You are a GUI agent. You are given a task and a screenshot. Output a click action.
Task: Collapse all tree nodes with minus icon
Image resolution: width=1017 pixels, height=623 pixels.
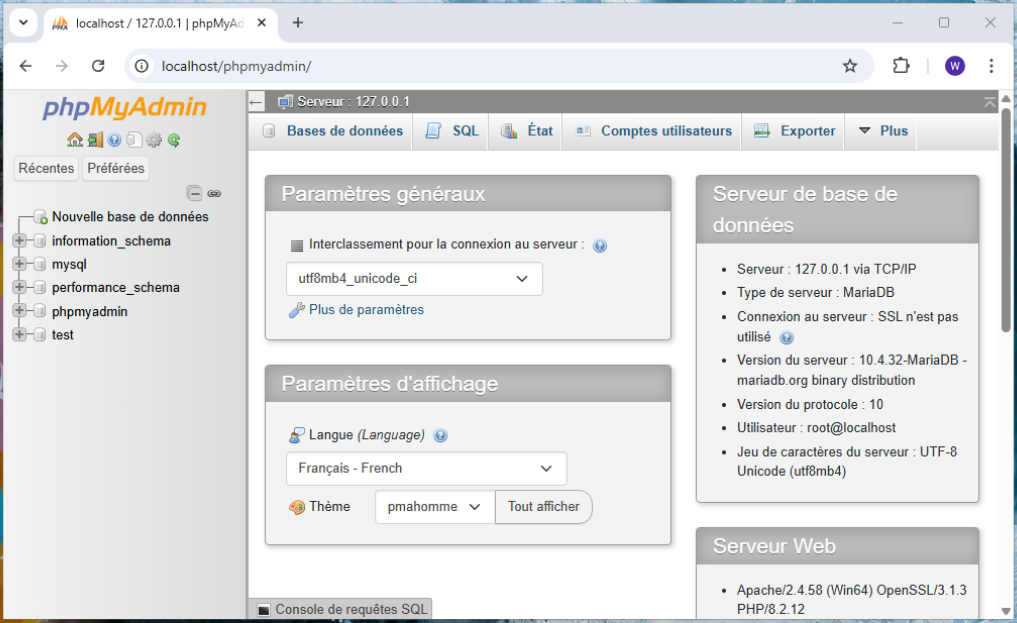tap(194, 193)
